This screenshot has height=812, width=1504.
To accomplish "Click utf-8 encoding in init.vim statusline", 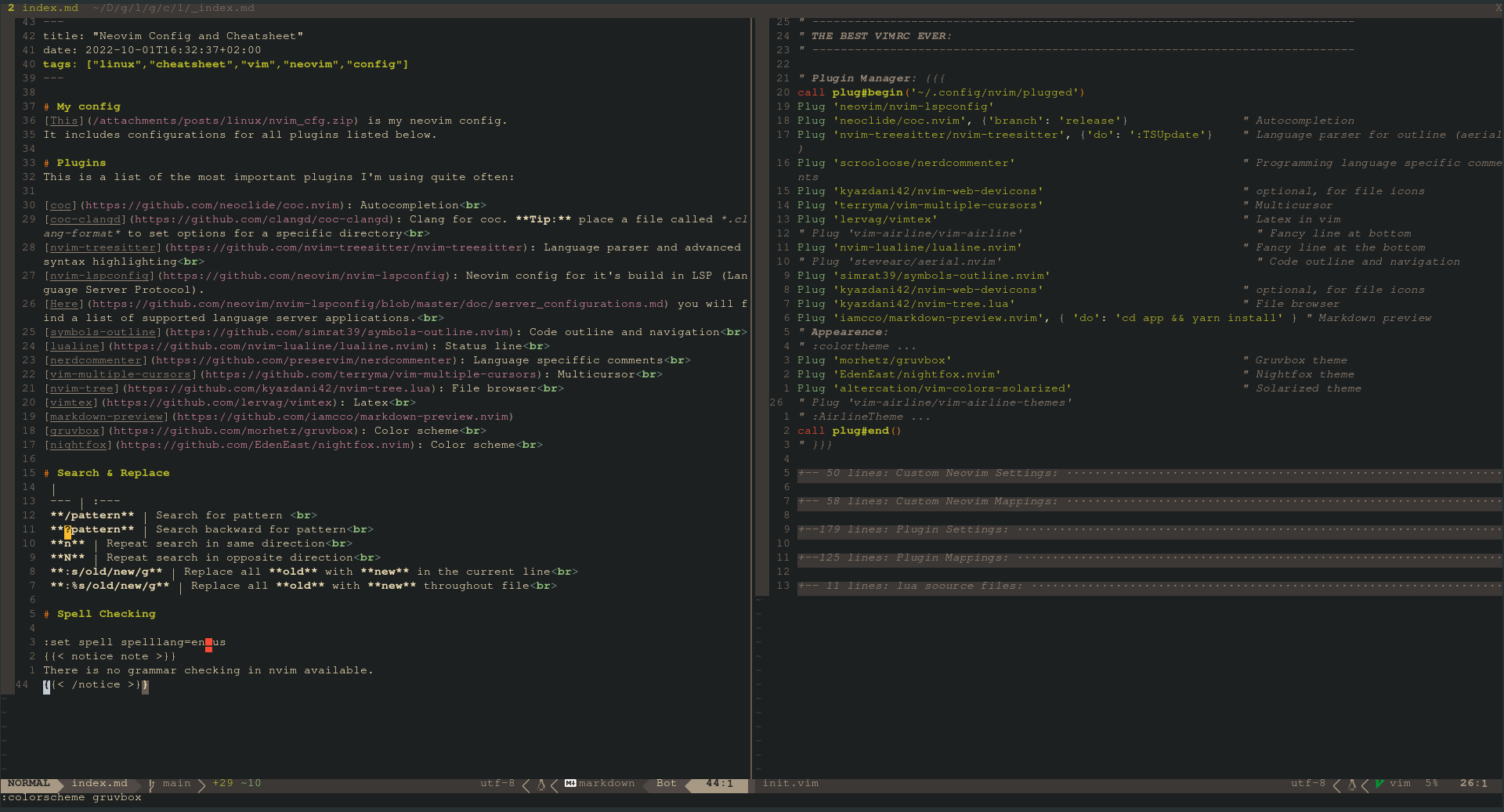I will (1309, 784).
